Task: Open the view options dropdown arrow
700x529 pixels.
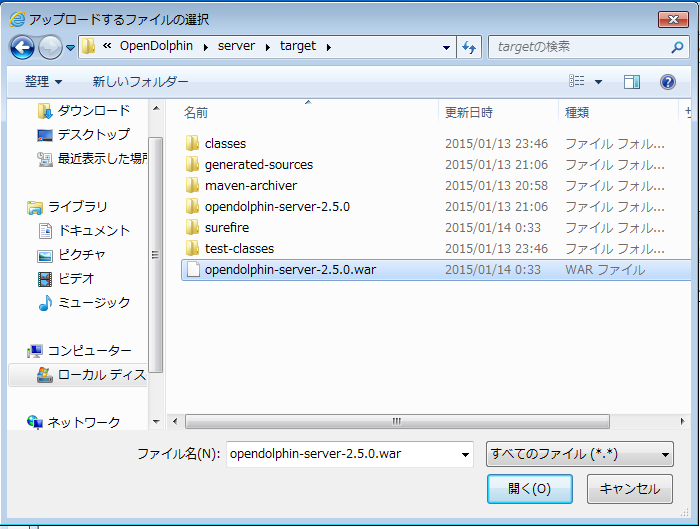Action: [x=598, y=82]
